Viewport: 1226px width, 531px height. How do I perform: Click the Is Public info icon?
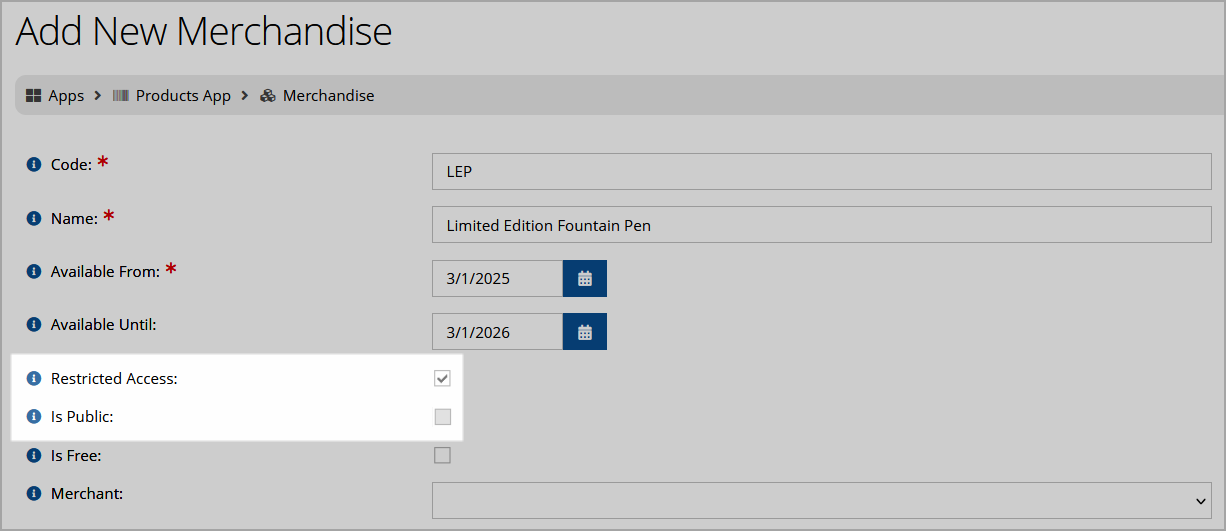tap(34, 417)
